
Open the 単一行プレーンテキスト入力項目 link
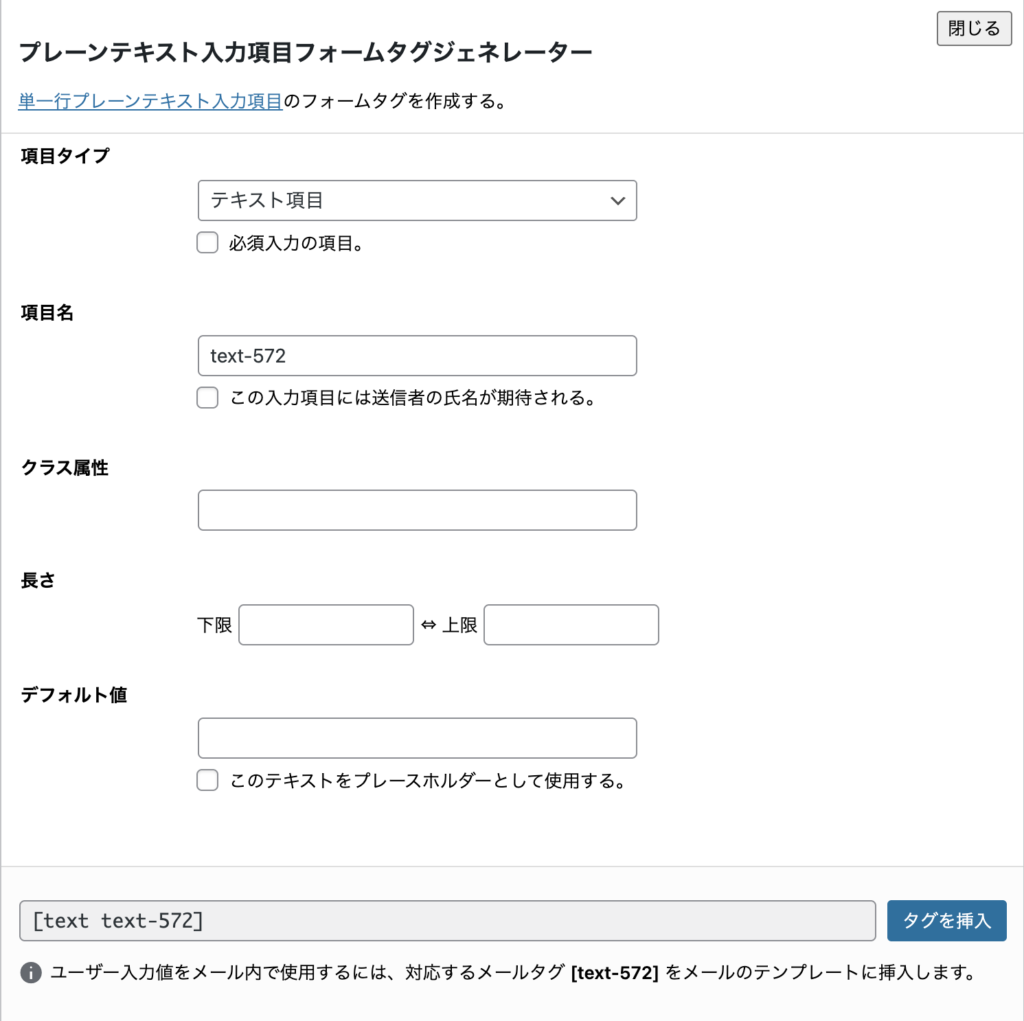click(150, 101)
